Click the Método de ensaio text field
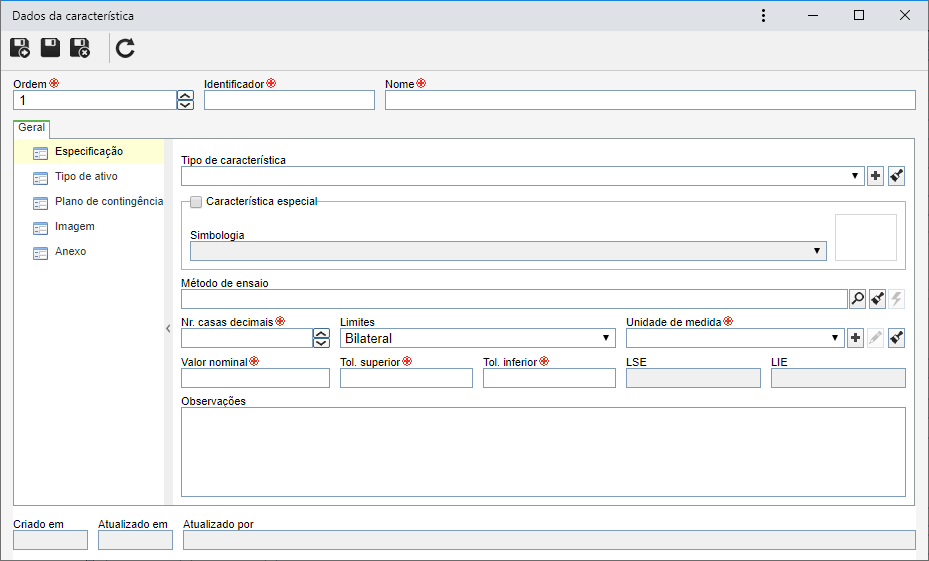Screen dimensions: 929x561 [x=514, y=299]
